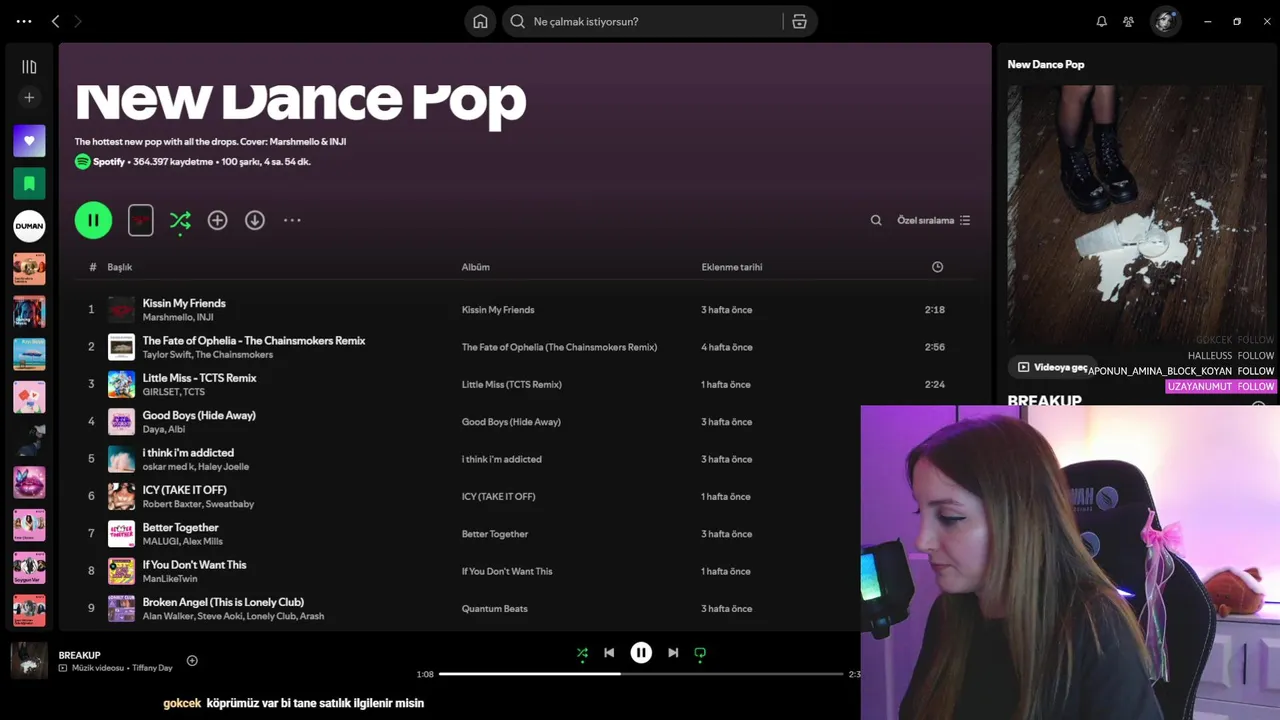
Task: Sort by the 'Eklenme tarihi' column header
Action: pos(732,267)
